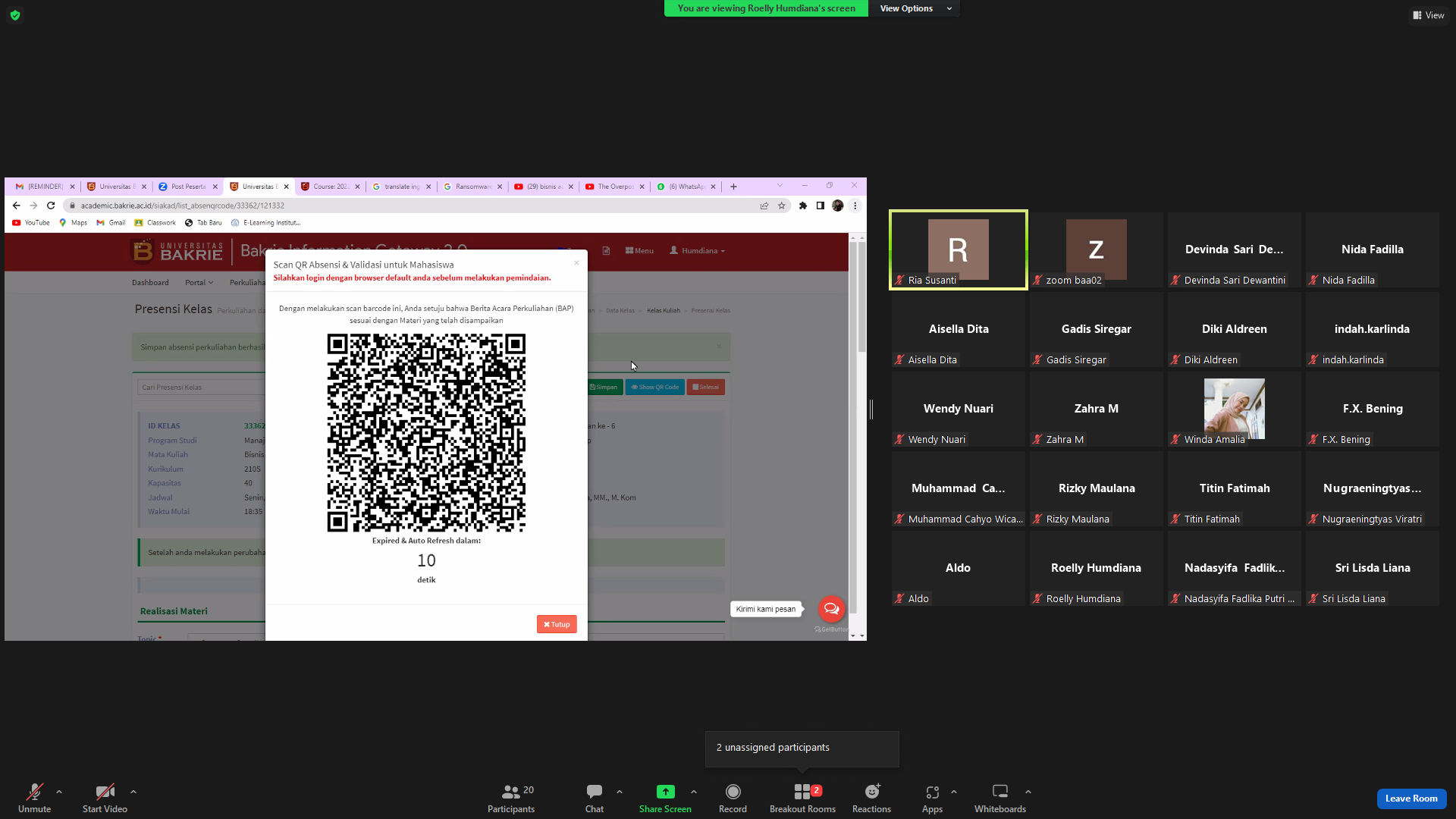1456x819 pixels.
Task: Change the Zoom View layout
Action: click(x=1428, y=15)
